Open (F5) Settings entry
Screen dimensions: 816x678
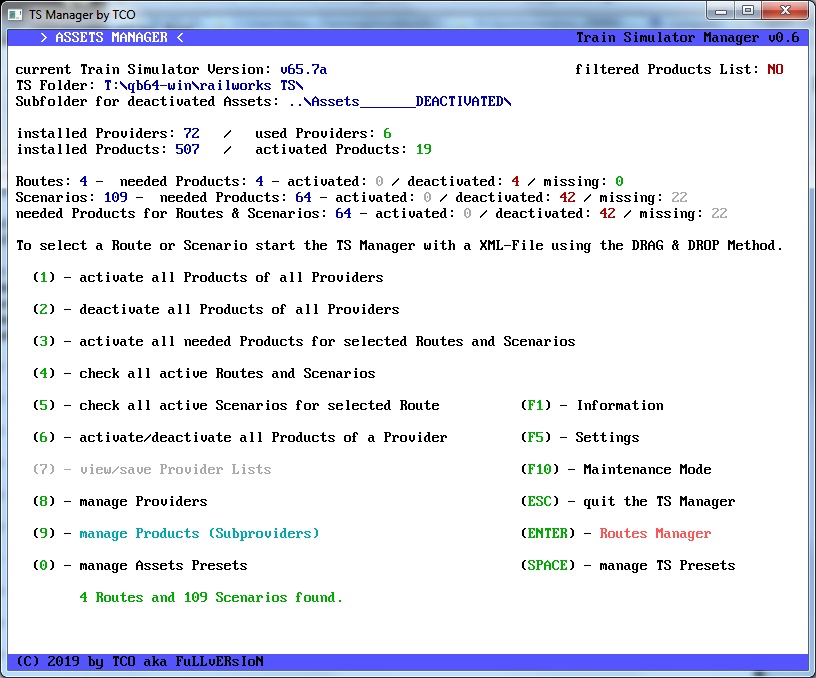(580, 438)
